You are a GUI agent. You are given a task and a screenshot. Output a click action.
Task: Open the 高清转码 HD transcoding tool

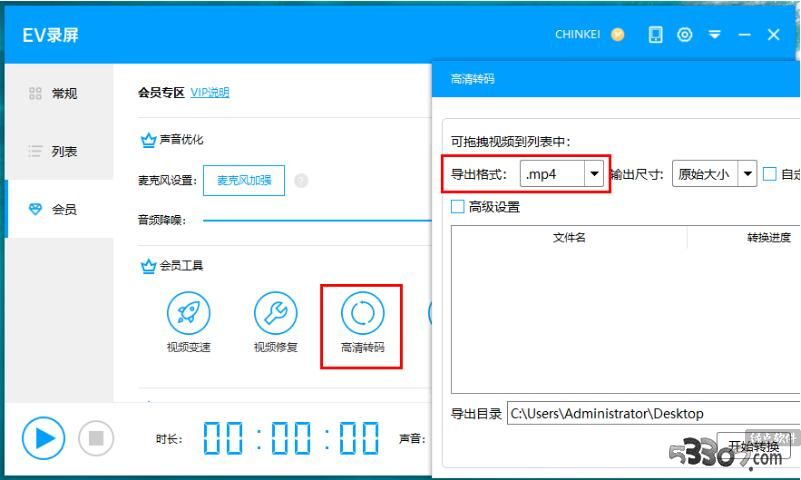click(362, 322)
